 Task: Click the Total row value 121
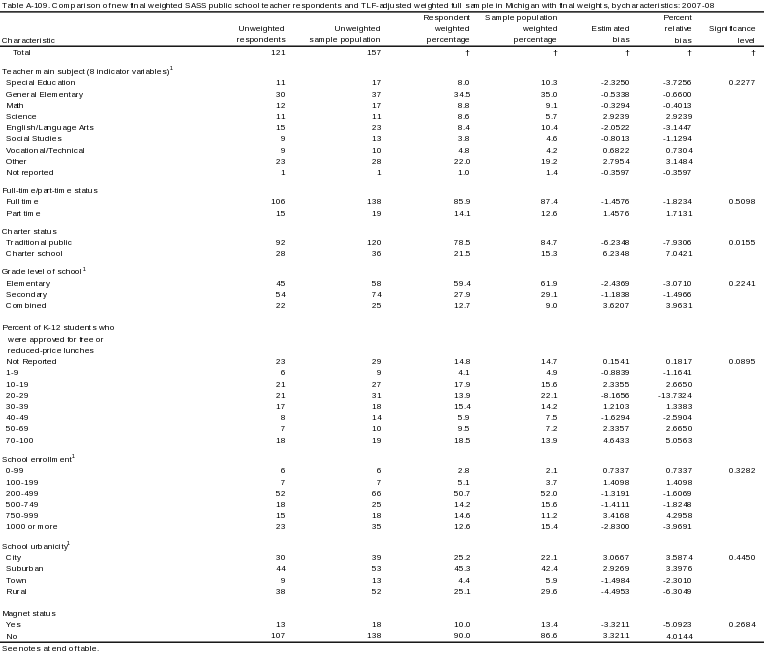[x=278, y=53]
